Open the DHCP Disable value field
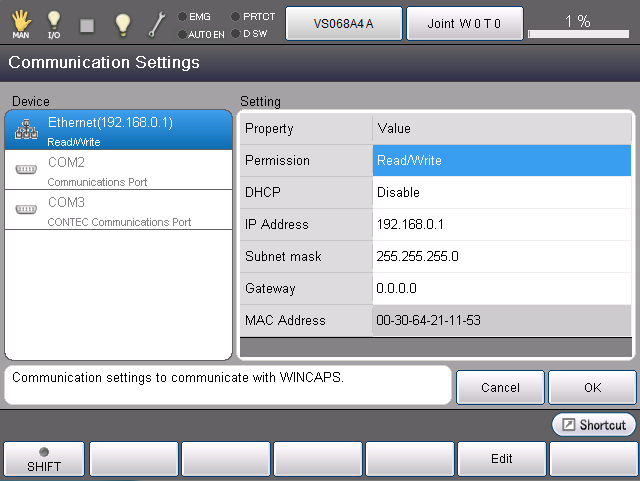The width and height of the screenshot is (640, 481). (x=502, y=193)
